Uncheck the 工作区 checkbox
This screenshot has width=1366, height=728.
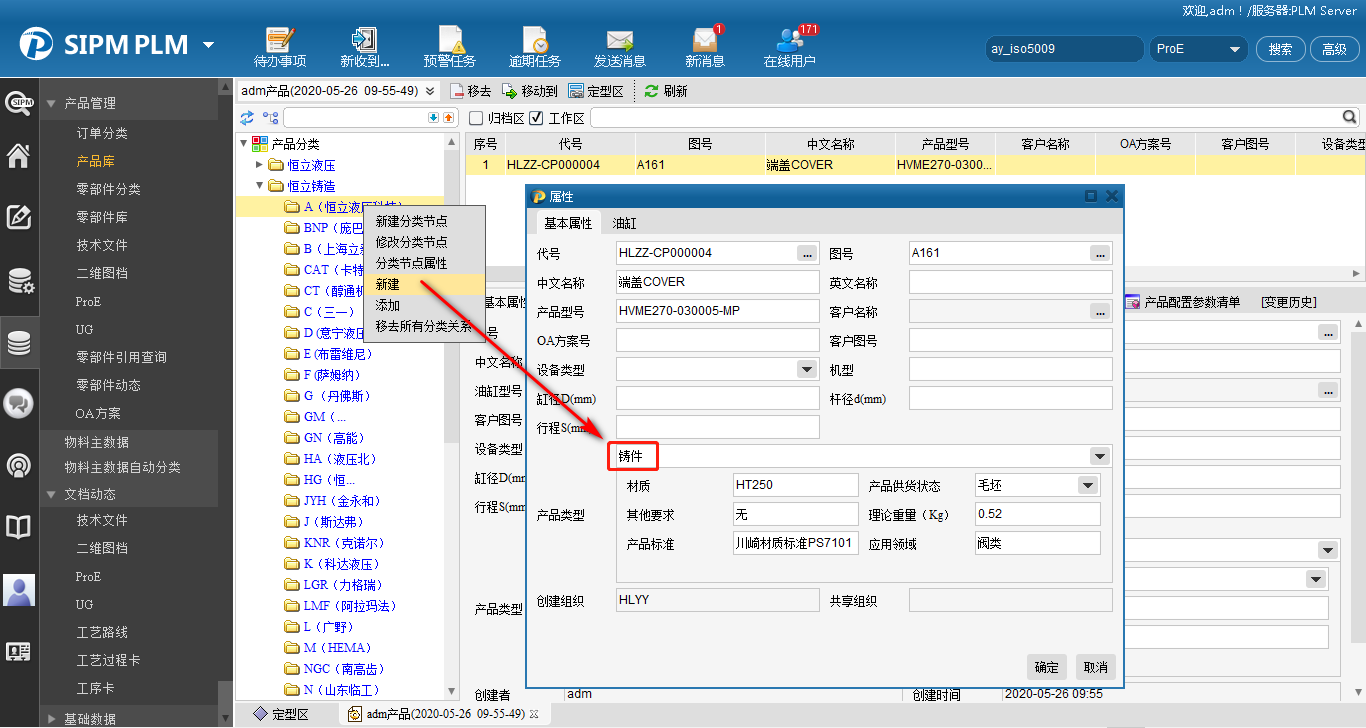point(536,118)
